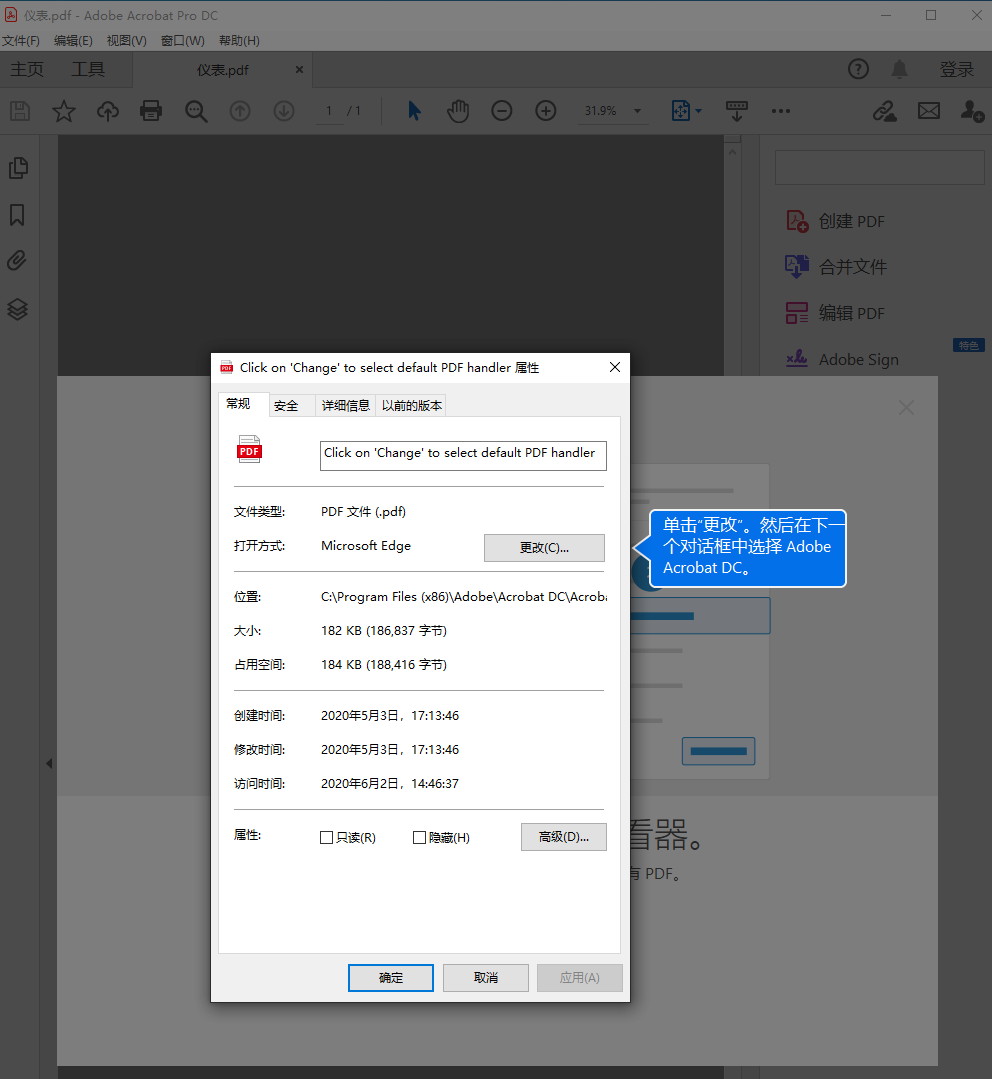Select the arrow Selection tool
The width and height of the screenshot is (992, 1079).
(x=414, y=111)
